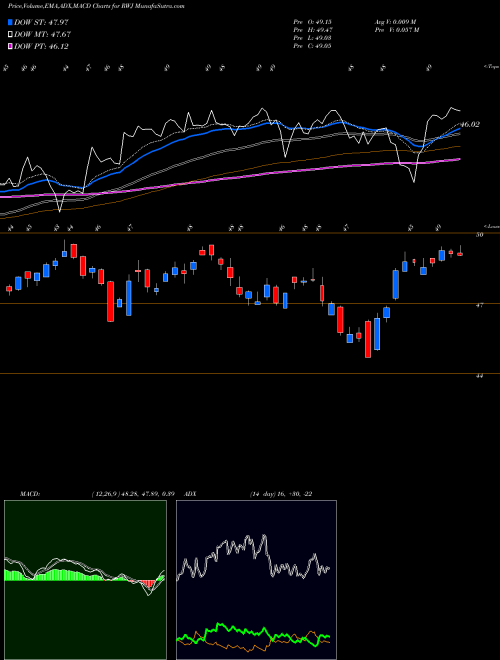Click the chart title mentioning MunafaSutra.com
Screen dimensions: 500x660
(96, 6)
